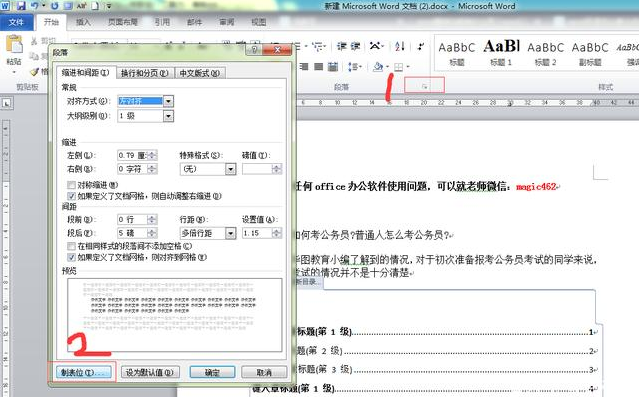Click the Format Painter brush icon
The width and height of the screenshot is (640, 397).
coord(35,72)
